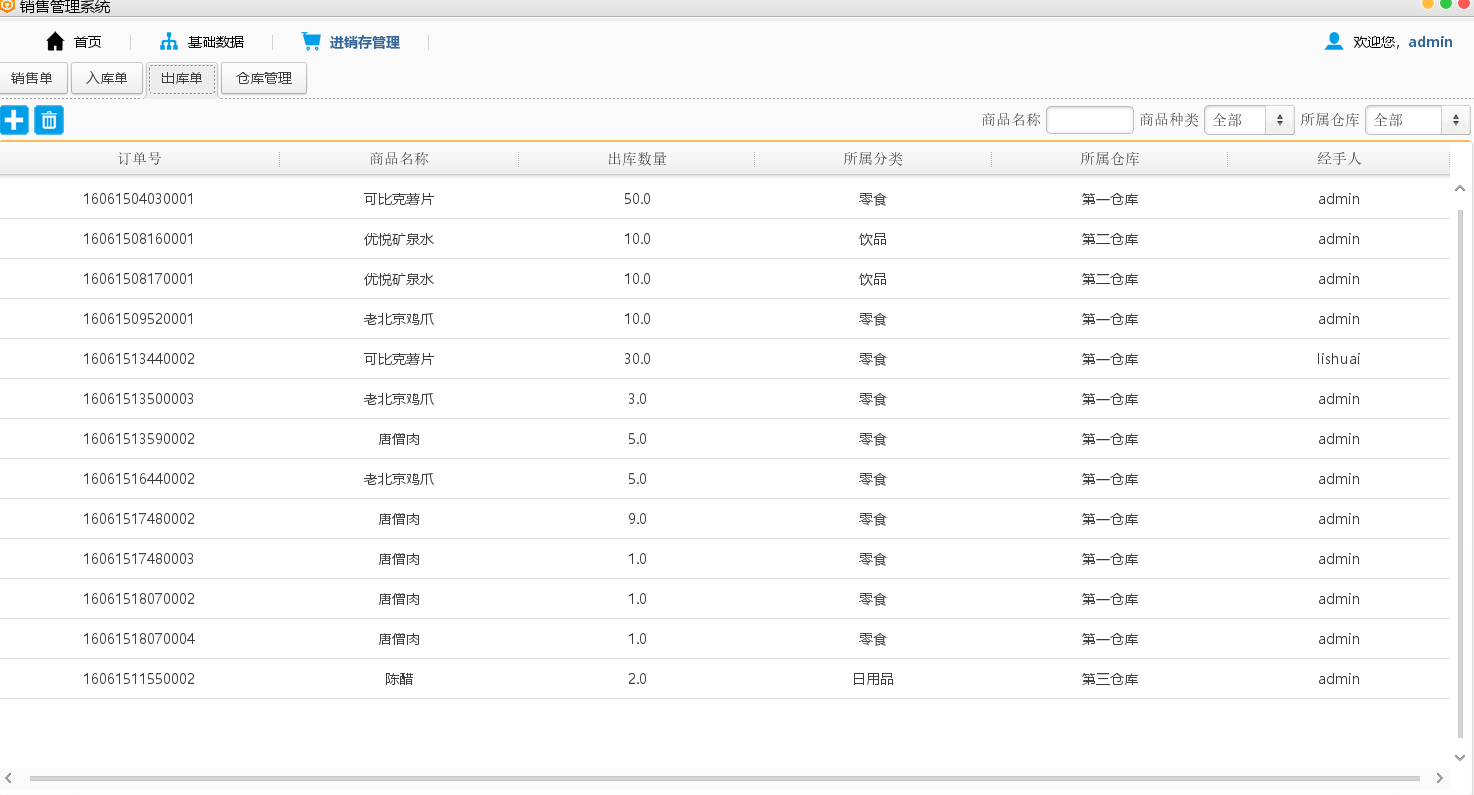
Task: Switch to the 入库单 tab
Action: click(107, 78)
